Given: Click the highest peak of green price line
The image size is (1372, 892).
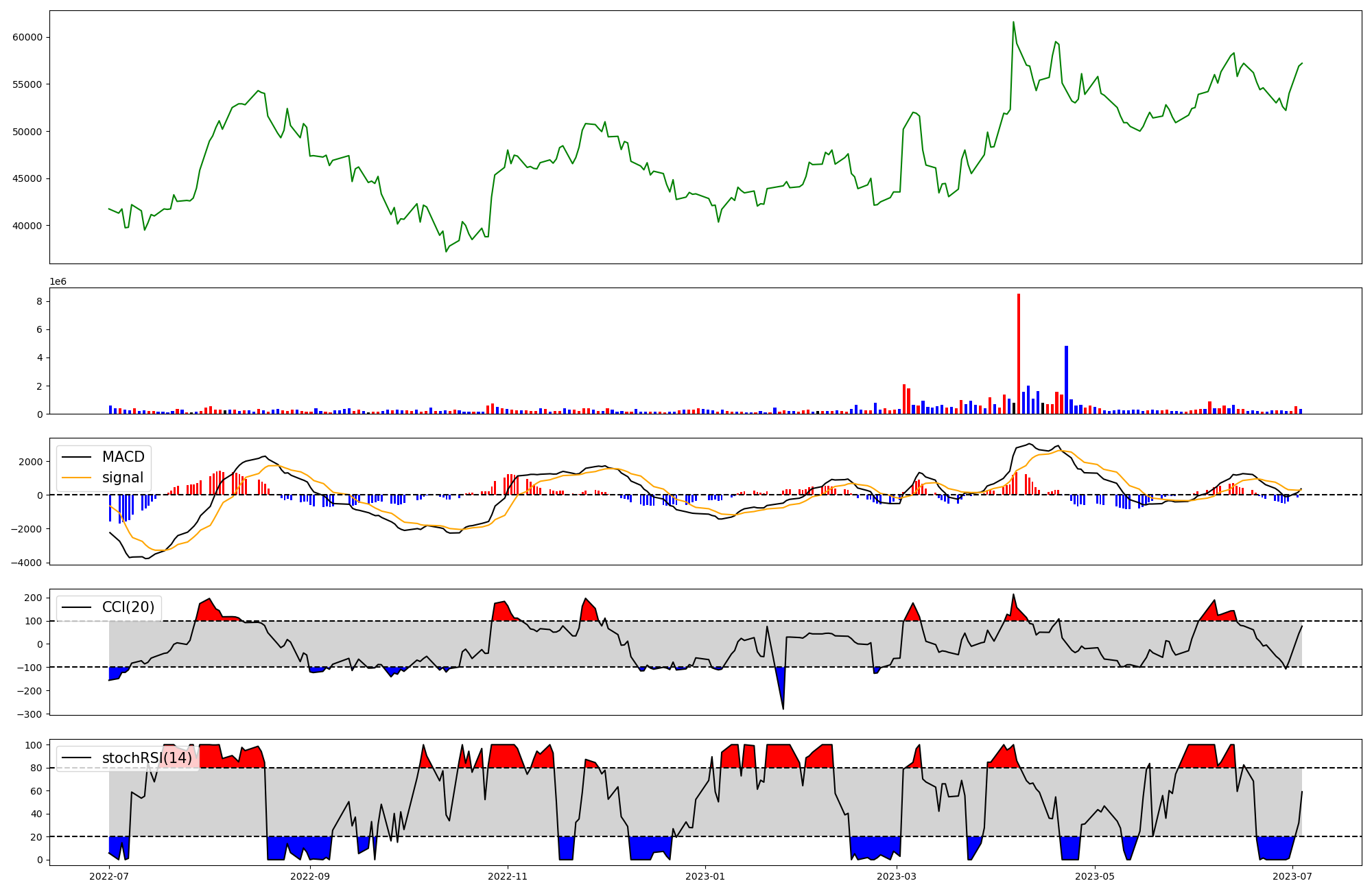Looking at the screenshot, I should [1013, 23].
